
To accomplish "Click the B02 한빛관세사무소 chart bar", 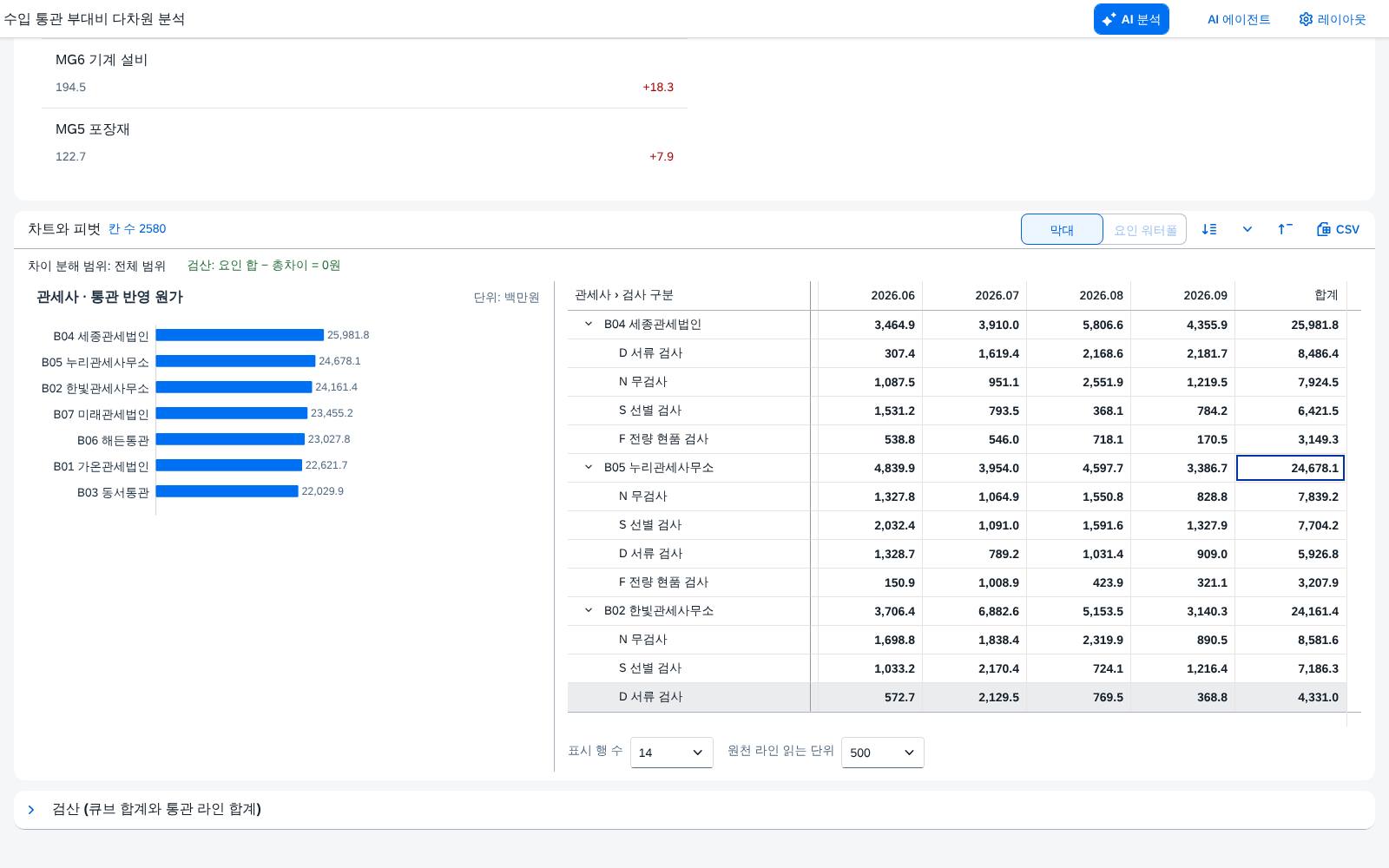I will pos(234,387).
